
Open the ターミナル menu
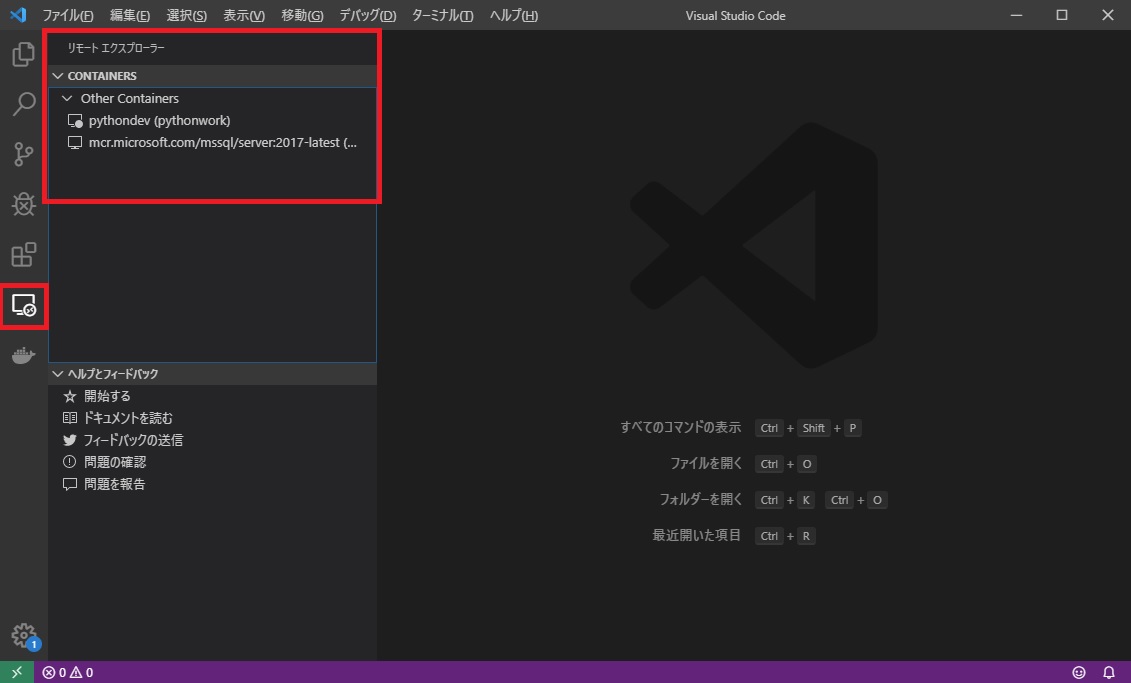click(442, 15)
